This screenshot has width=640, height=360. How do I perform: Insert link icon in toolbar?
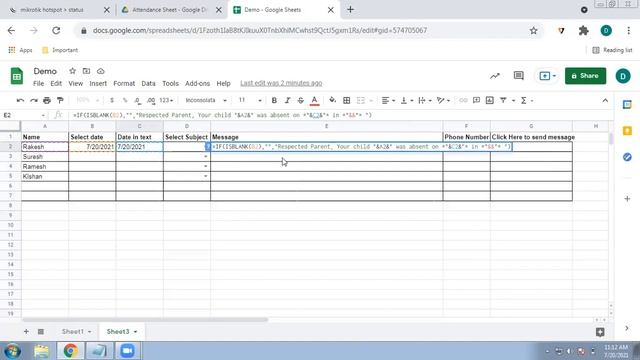click(x=463, y=100)
